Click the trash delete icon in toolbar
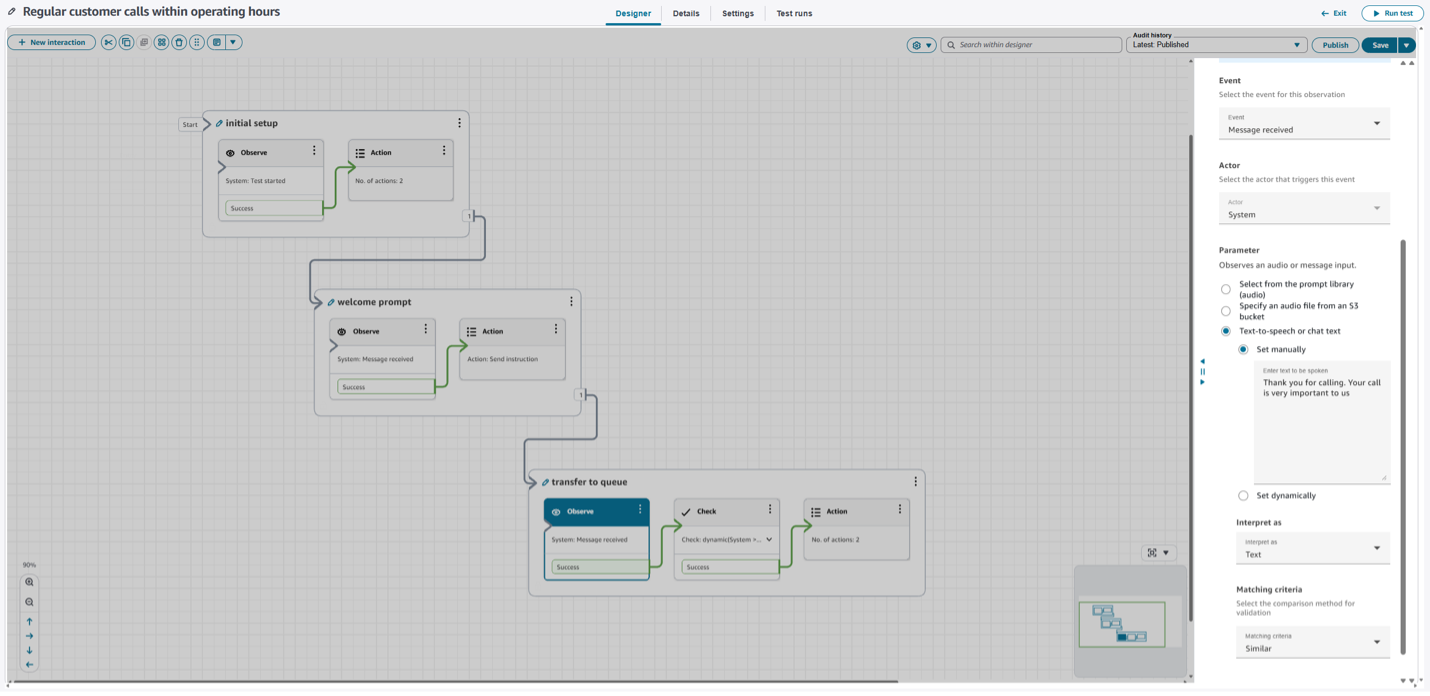 [178, 43]
